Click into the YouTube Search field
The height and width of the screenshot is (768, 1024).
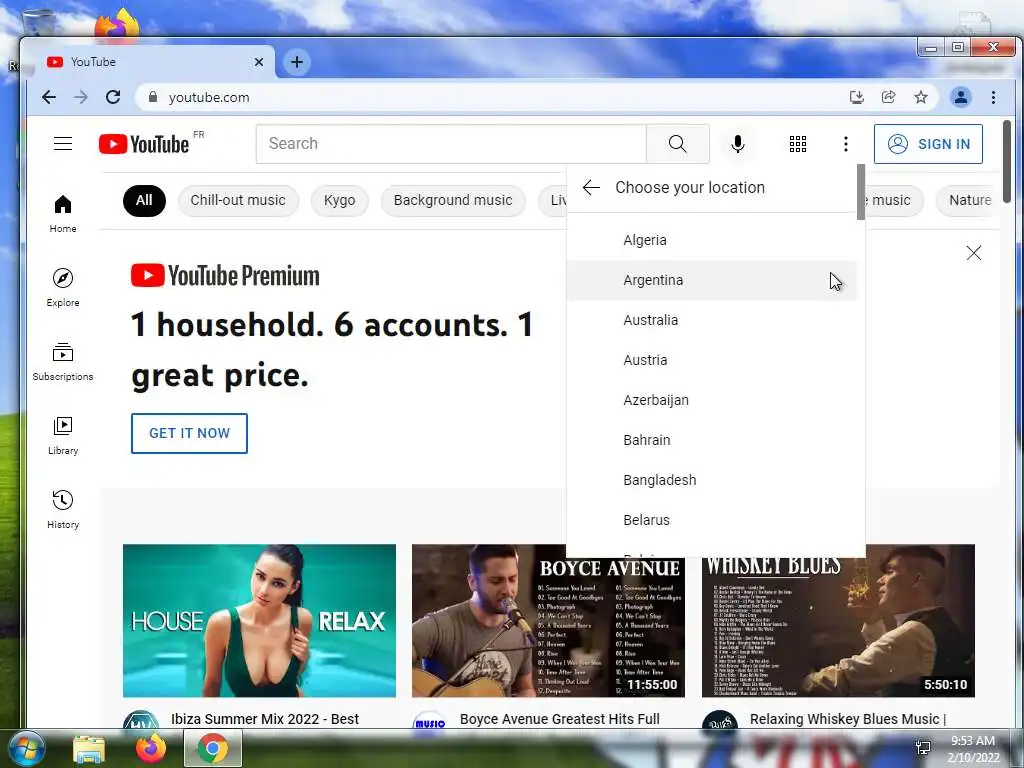(x=451, y=144)
